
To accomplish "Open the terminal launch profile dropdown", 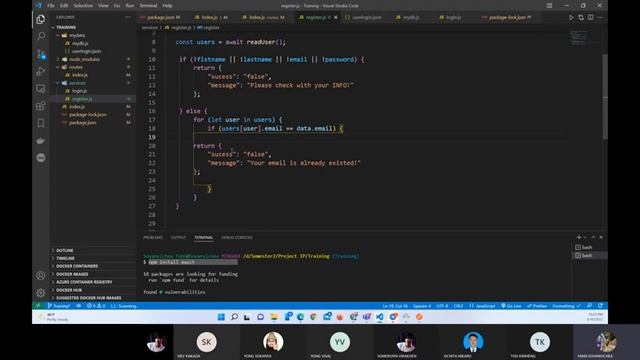I will pyautogui.click(x=585, y=237).
